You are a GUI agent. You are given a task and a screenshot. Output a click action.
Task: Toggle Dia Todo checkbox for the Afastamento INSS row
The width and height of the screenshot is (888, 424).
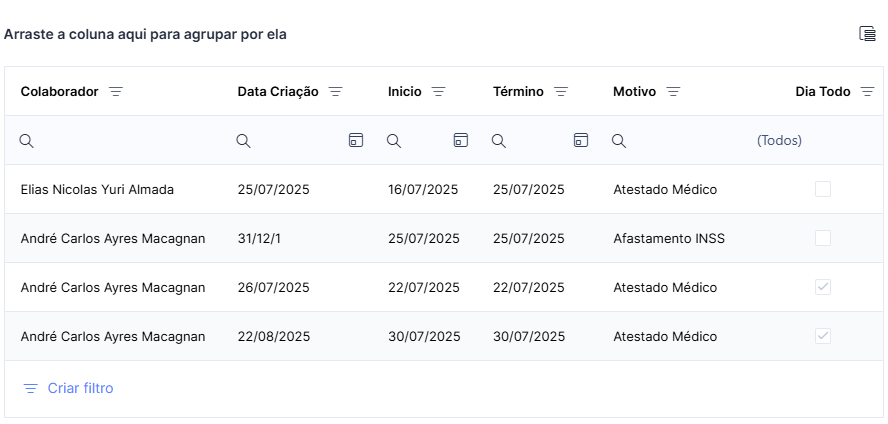tap(823, 238)
